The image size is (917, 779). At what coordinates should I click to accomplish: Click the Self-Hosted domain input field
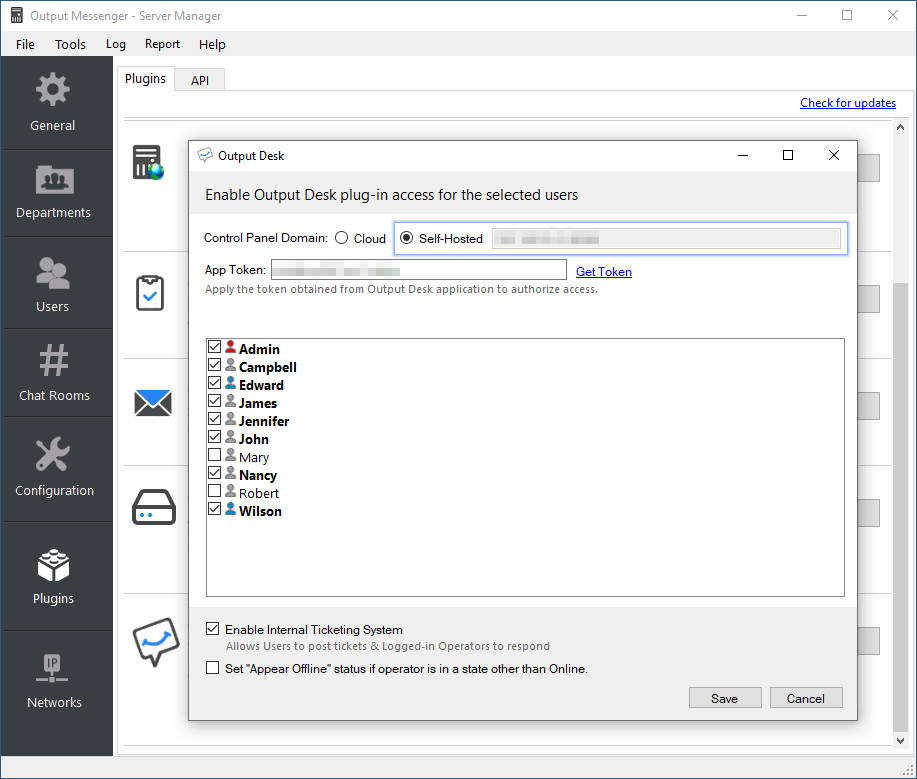(666, 239)
